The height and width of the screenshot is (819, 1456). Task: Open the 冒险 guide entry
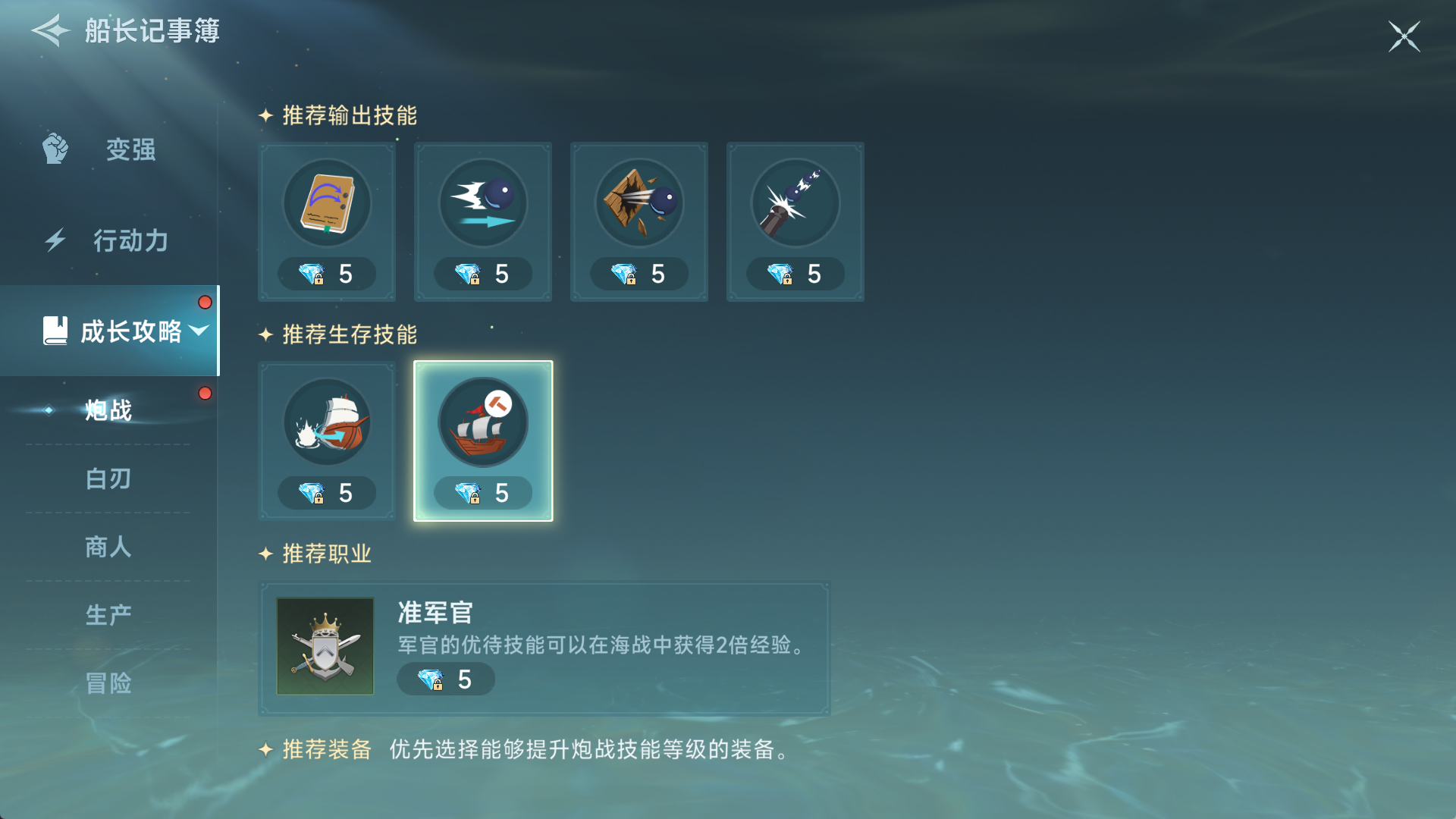108,683
